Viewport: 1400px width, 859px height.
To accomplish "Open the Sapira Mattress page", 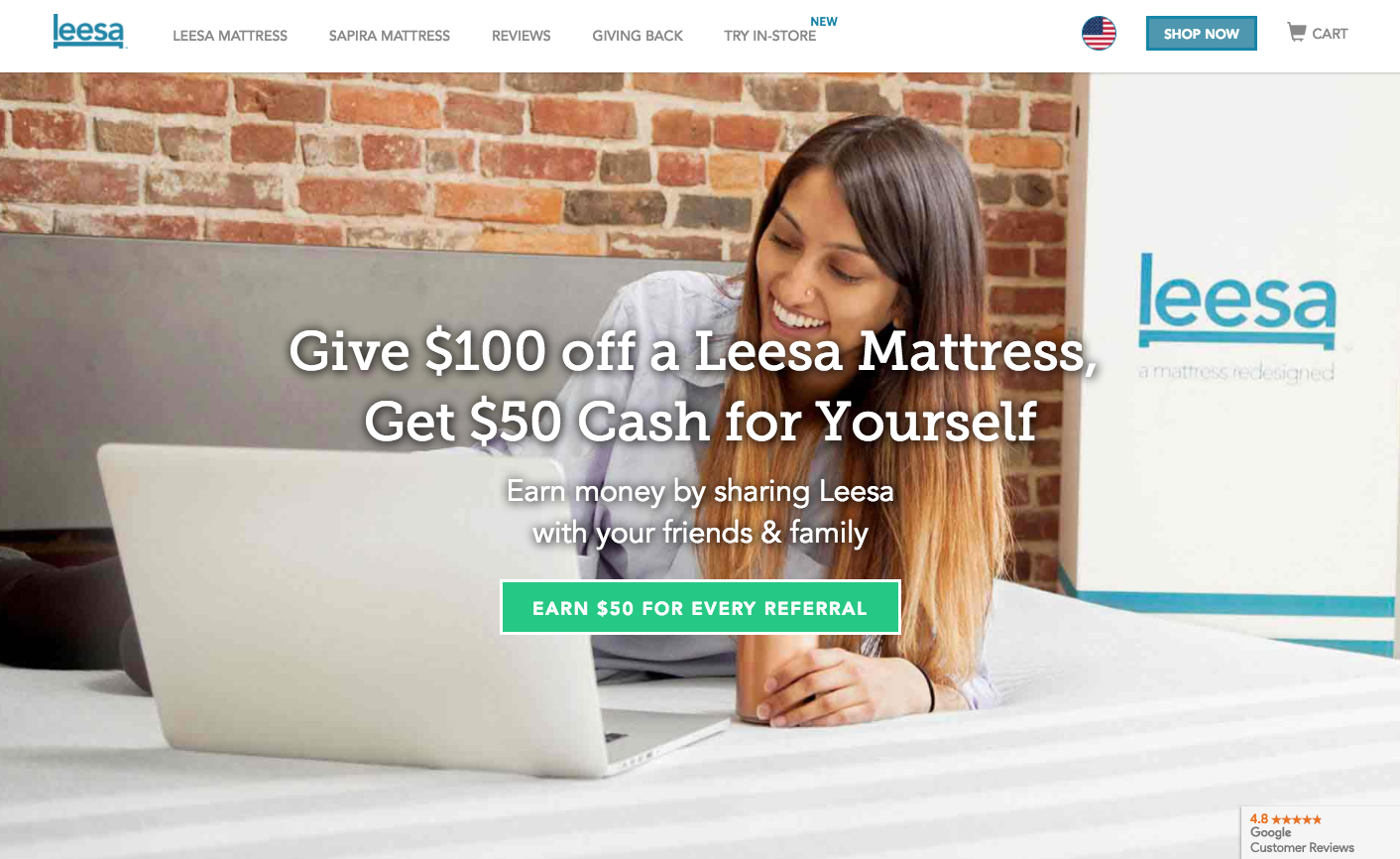I will click(x=390, y=36).
